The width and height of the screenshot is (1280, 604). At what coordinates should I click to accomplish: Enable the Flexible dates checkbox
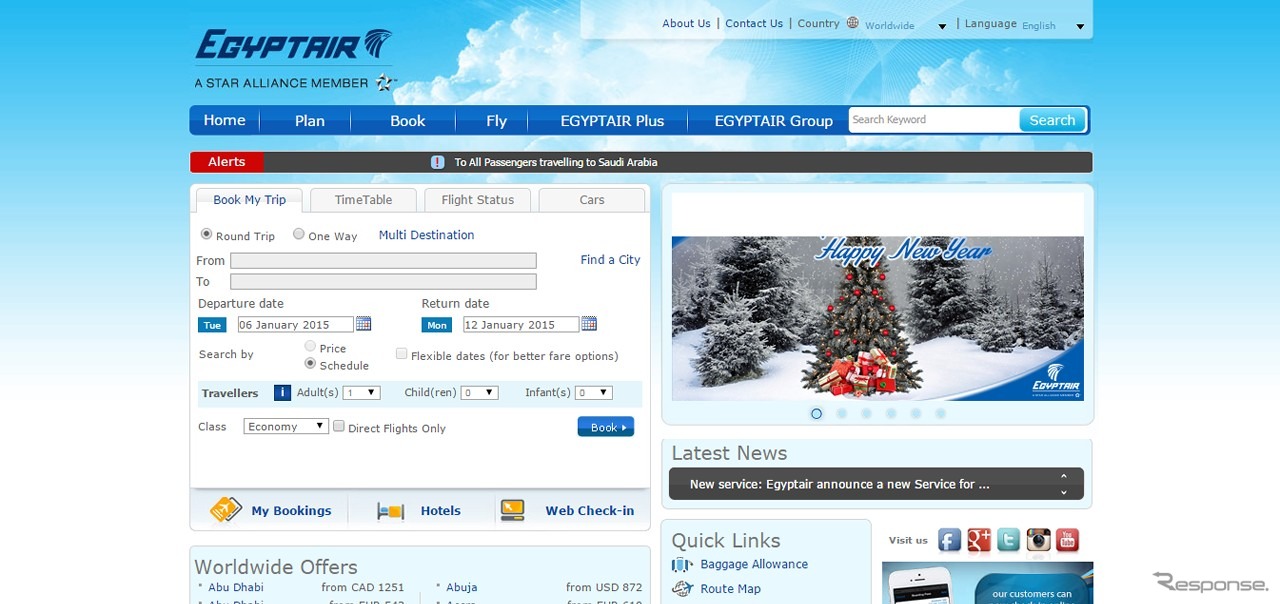point(401,354)
